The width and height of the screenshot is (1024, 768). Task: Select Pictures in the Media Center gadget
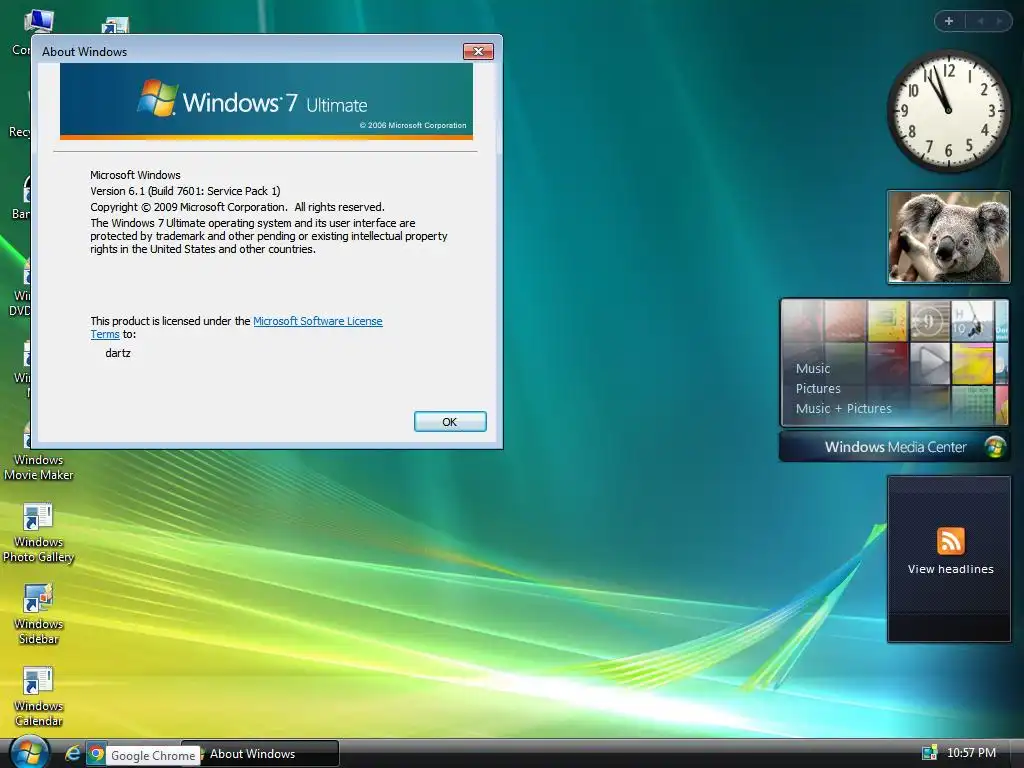(818, 389)
